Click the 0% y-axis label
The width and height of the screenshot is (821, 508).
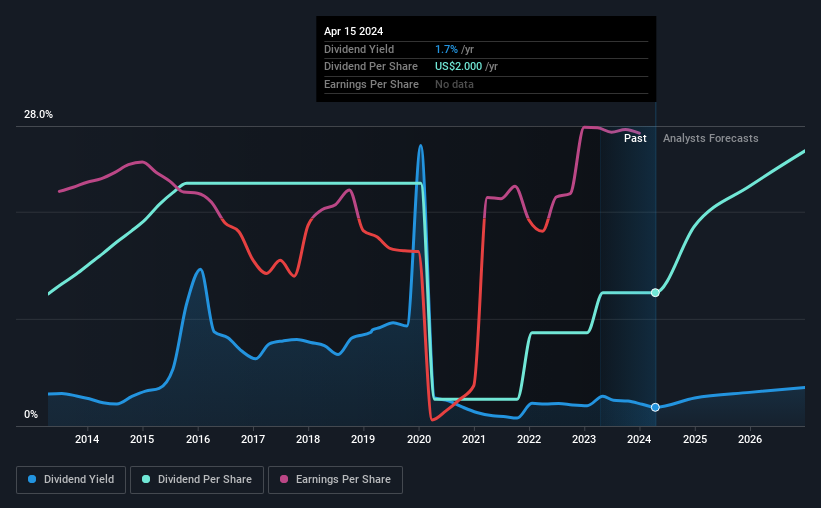31,414
